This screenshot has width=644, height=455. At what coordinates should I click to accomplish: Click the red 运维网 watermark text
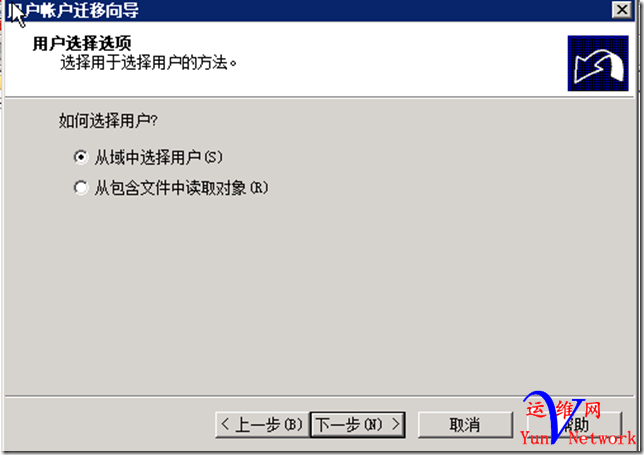564,409
